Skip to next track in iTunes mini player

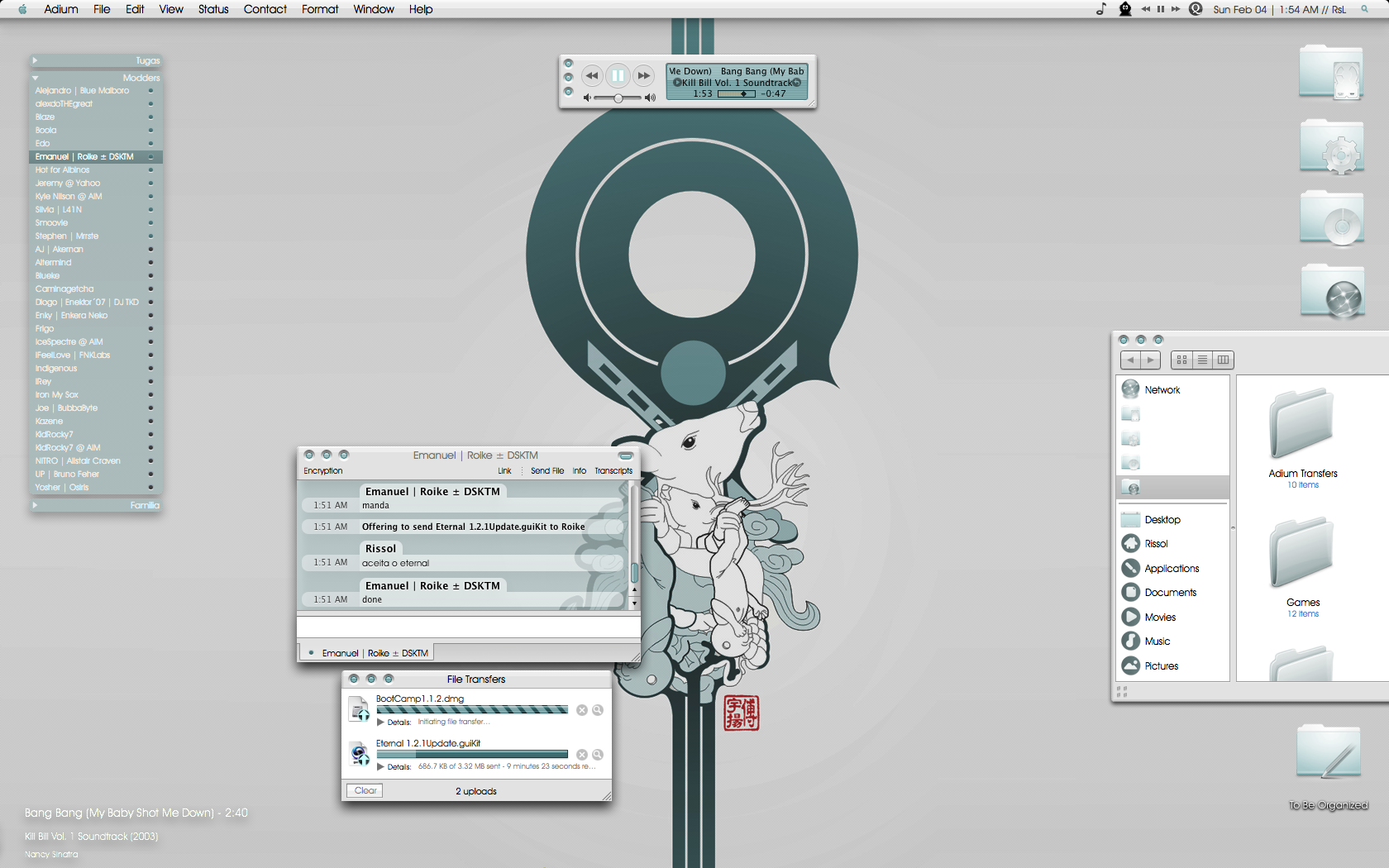pos(644,76)
